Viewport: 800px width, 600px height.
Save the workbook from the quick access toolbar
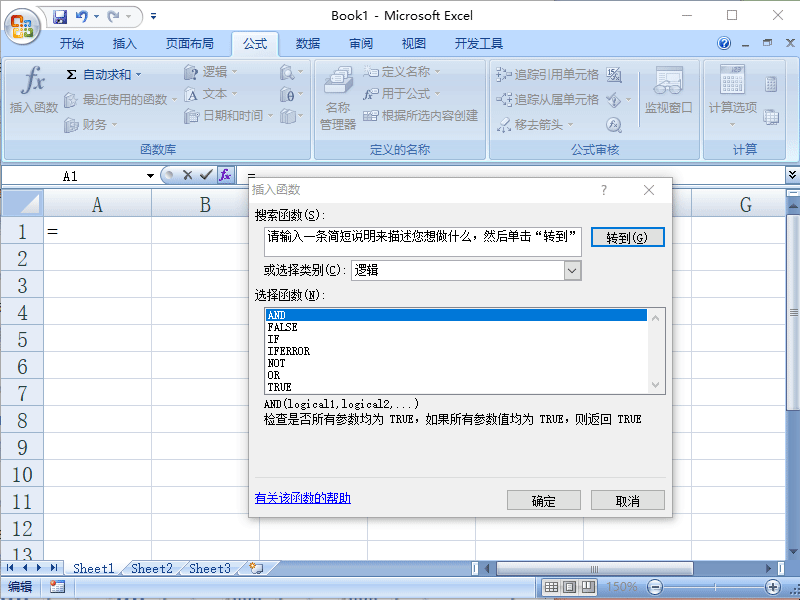tap(60, 17)
